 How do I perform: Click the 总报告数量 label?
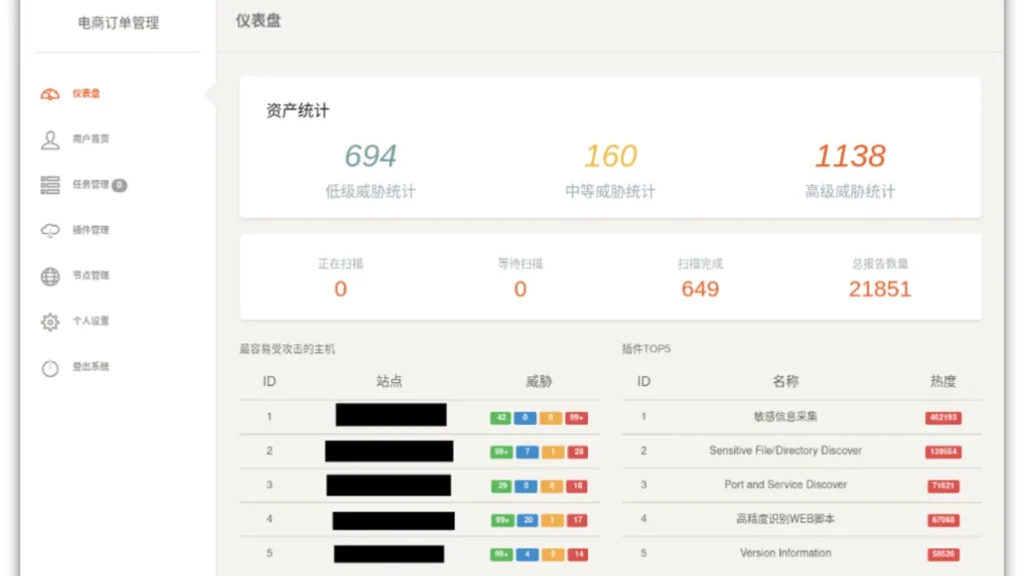coord(880,264)
